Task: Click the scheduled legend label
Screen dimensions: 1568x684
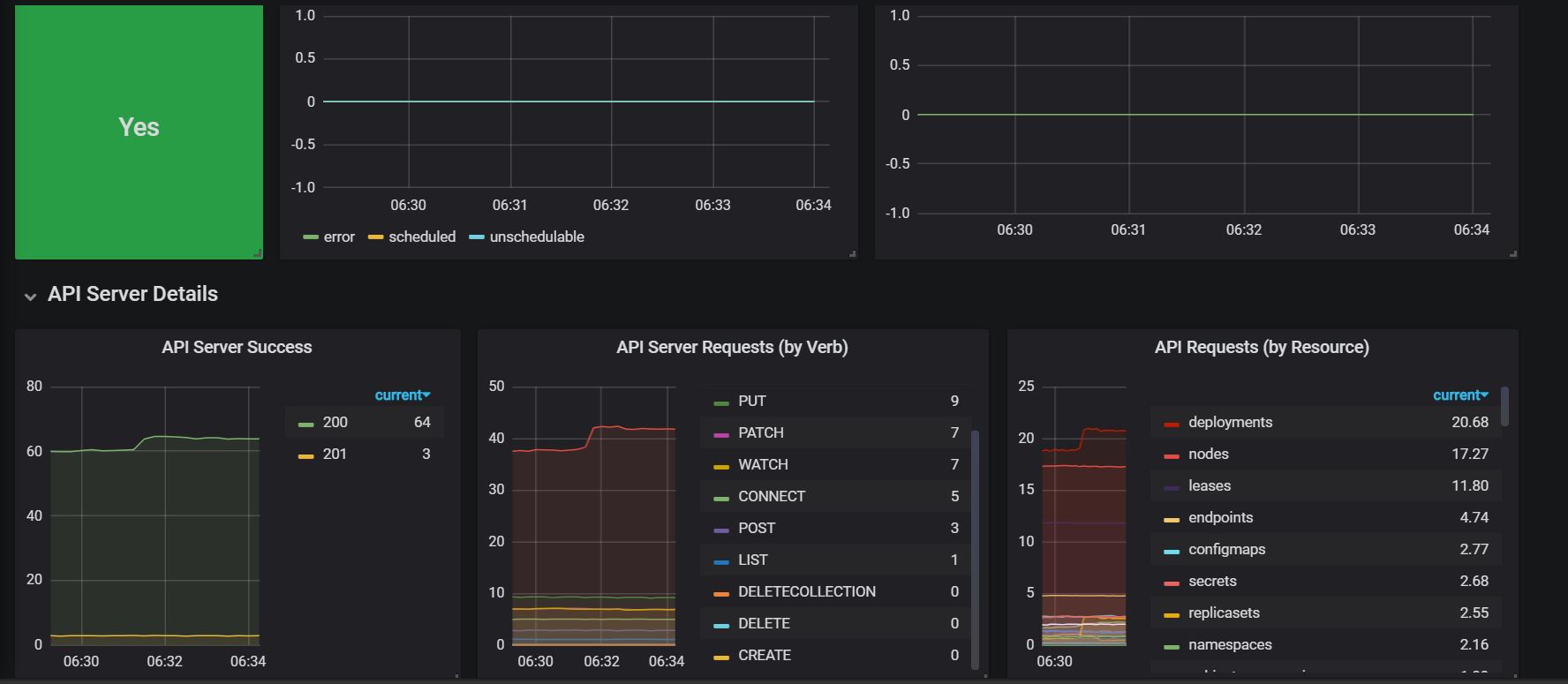Action: pos(422,237)
